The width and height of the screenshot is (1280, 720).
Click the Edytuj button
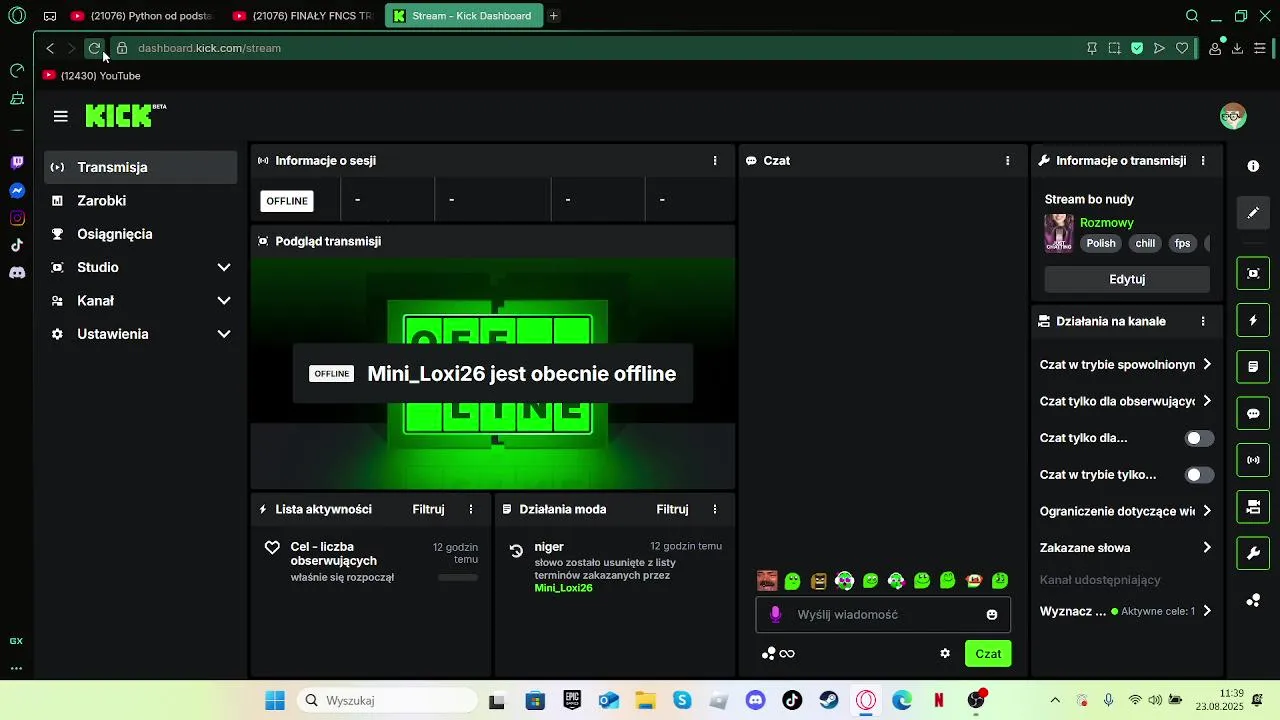[x=1127, y=279]
